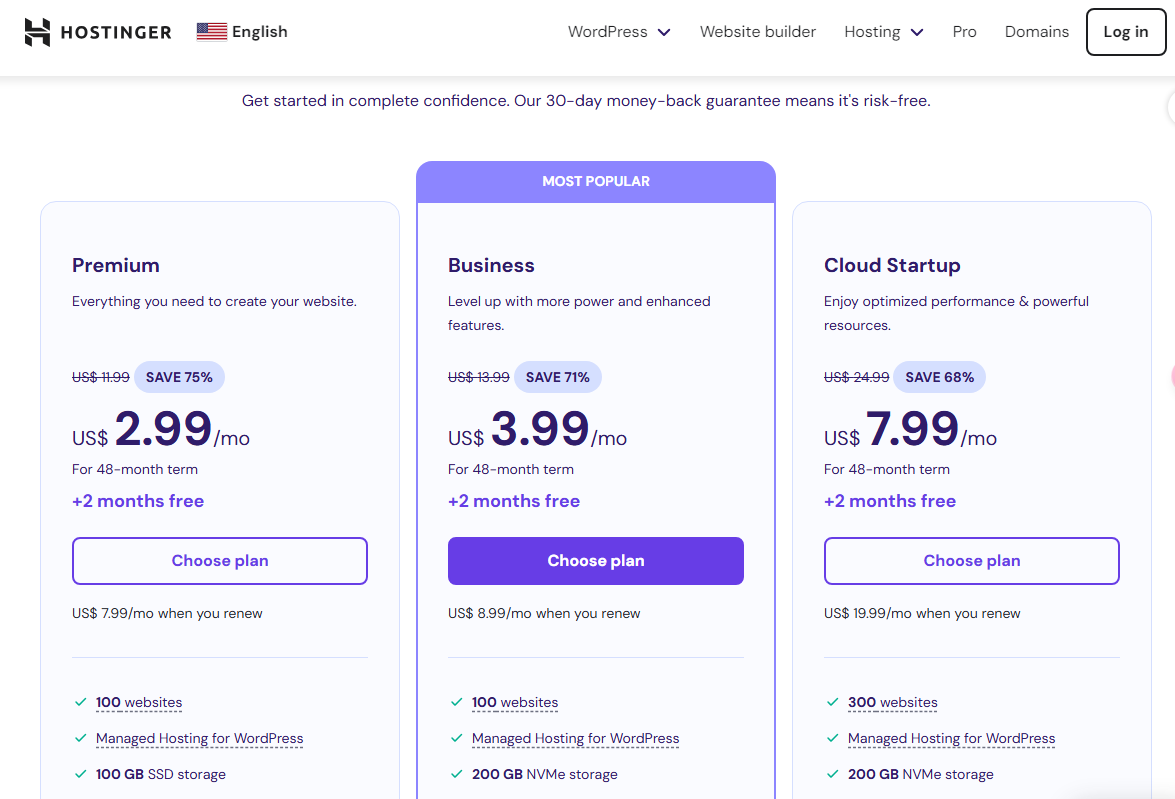The height and width of the screenshot is (799, 1175).
Task: Click the Business +2 months free text
Action: coord(514,501)
